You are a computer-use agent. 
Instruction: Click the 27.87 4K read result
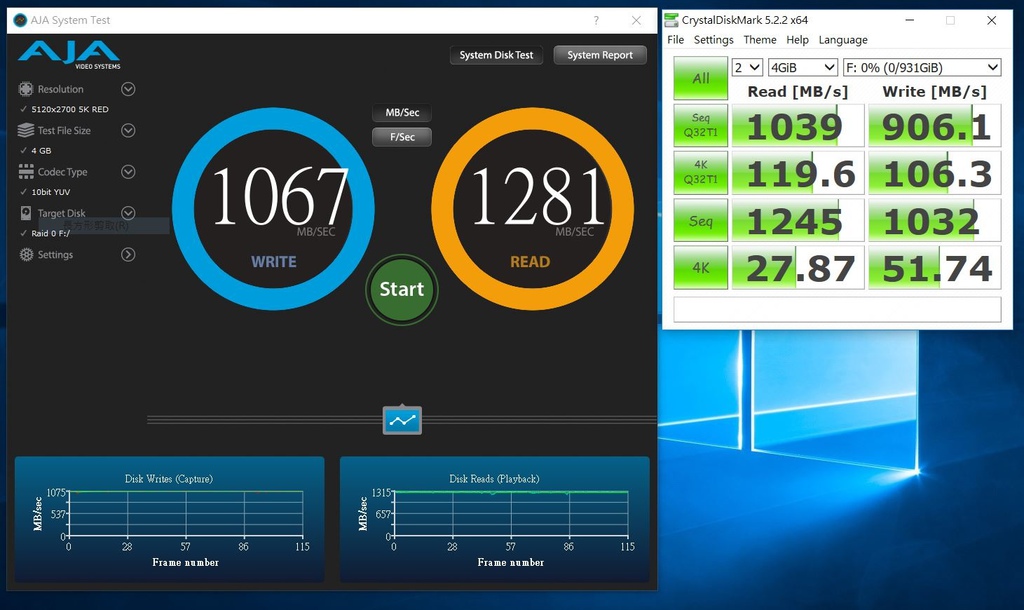point(797,267)
